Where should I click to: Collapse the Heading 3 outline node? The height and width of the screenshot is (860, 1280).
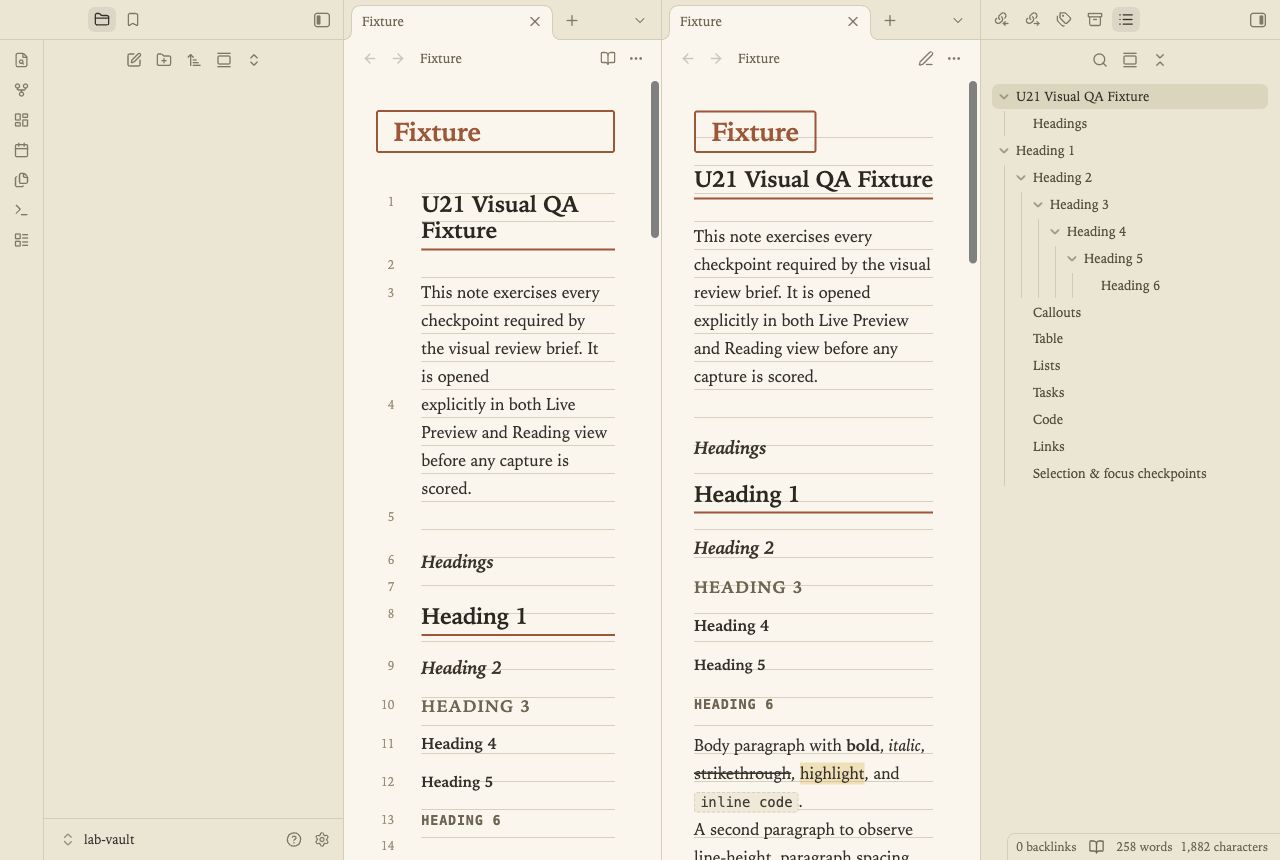point(1038,205)
